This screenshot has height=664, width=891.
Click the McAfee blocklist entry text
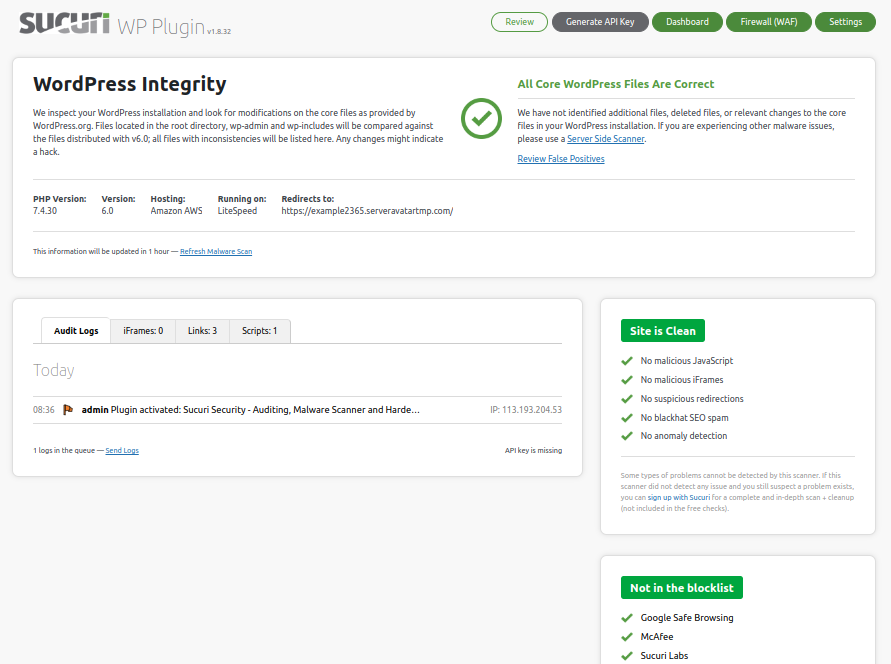pos(657,637)
